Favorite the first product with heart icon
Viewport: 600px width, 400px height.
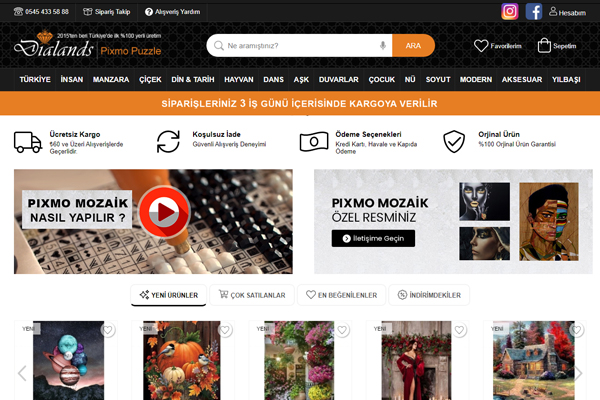click(x=108, y=331)
